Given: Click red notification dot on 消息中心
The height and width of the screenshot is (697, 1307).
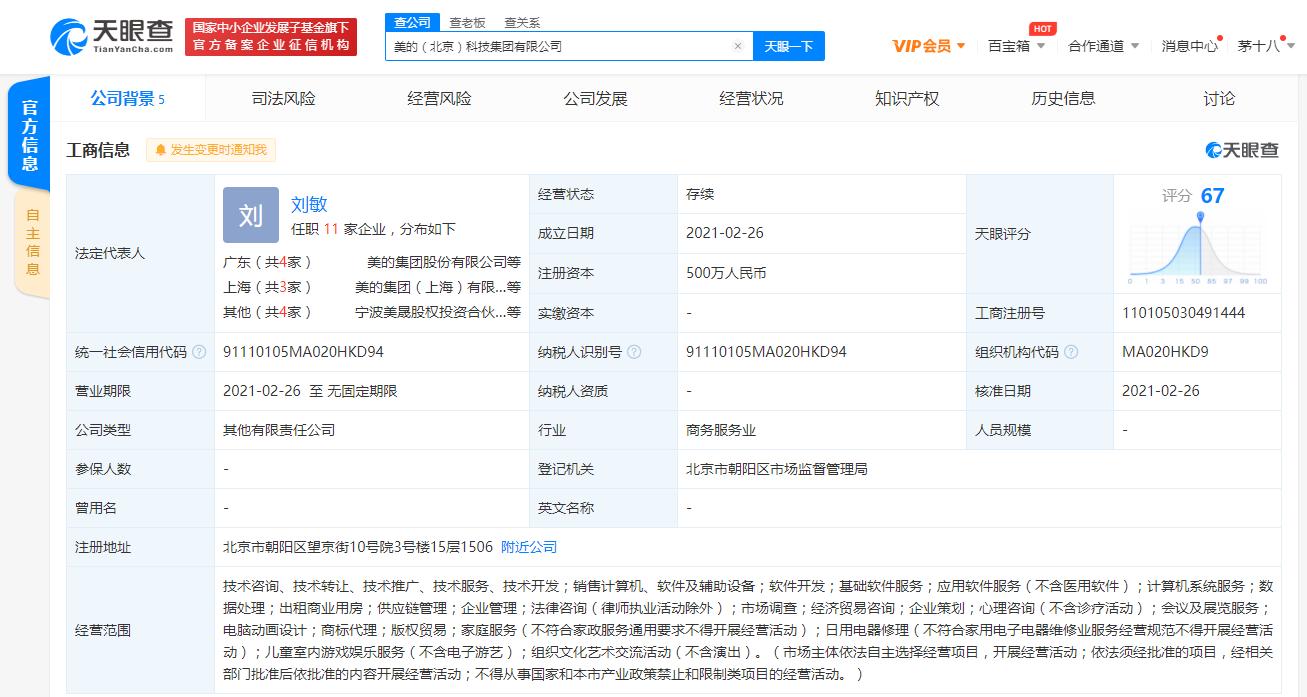Looking at the screenshot, I should pos(1222,37).
